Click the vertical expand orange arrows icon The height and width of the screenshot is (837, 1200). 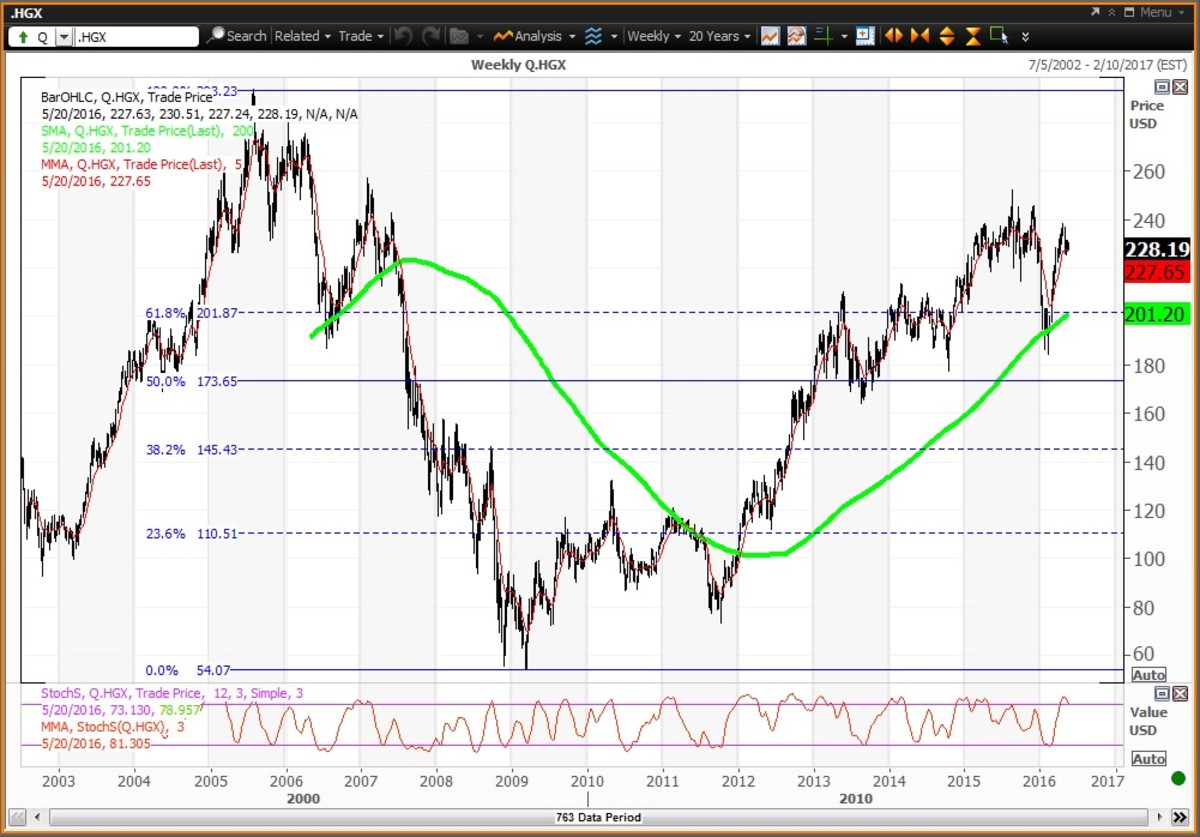click(946, 36)
